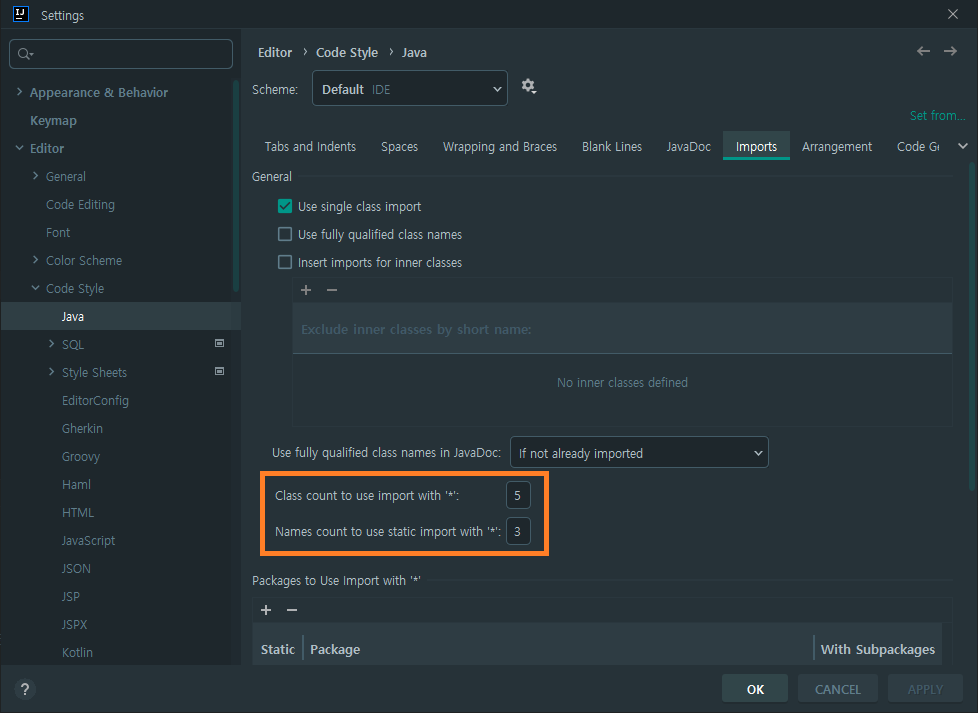Enable Insert imports for inner classes
Image resolution: width=978 pixels, height=713 pixels.
point(285,262)
